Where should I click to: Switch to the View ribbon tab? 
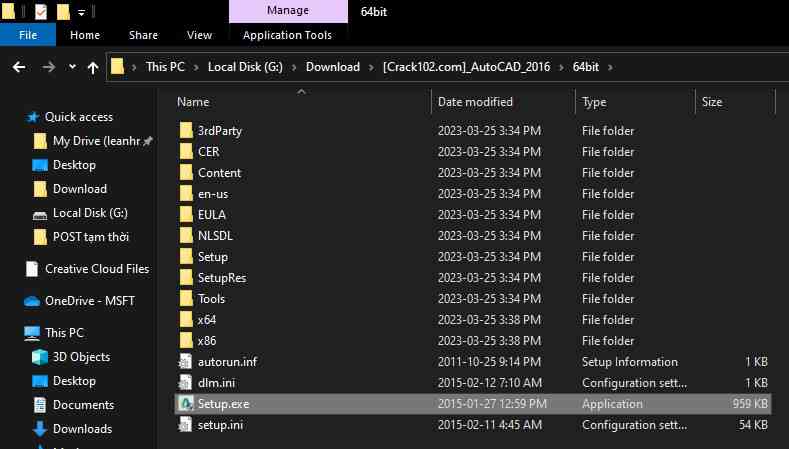tap(199, 35)
